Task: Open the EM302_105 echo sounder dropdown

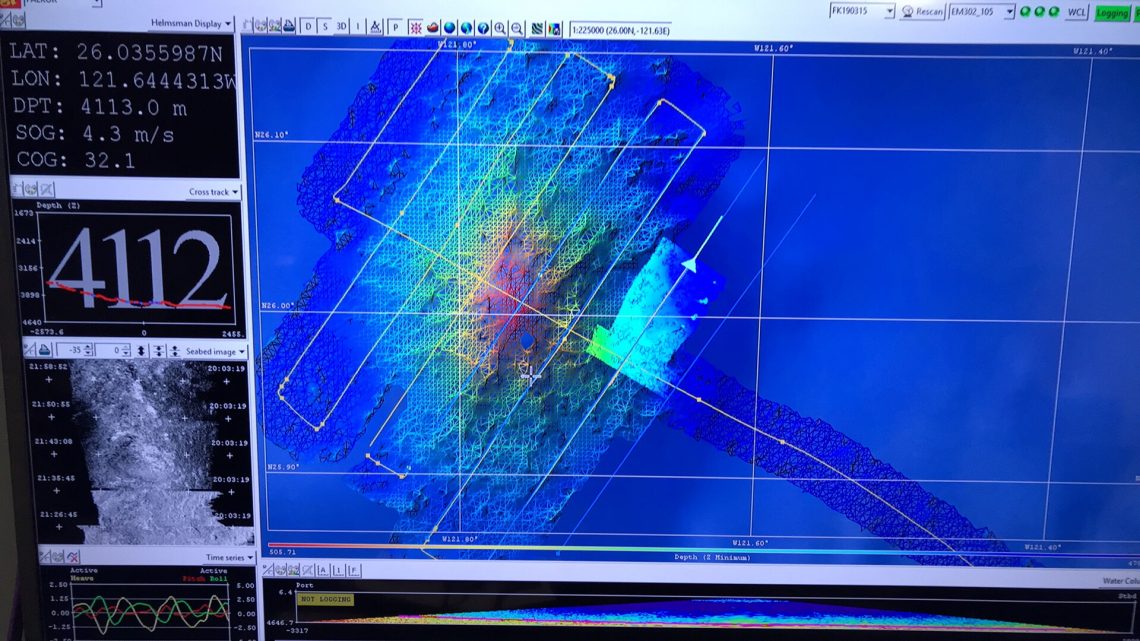Action: pyautogui.click(x=982, y=12)
